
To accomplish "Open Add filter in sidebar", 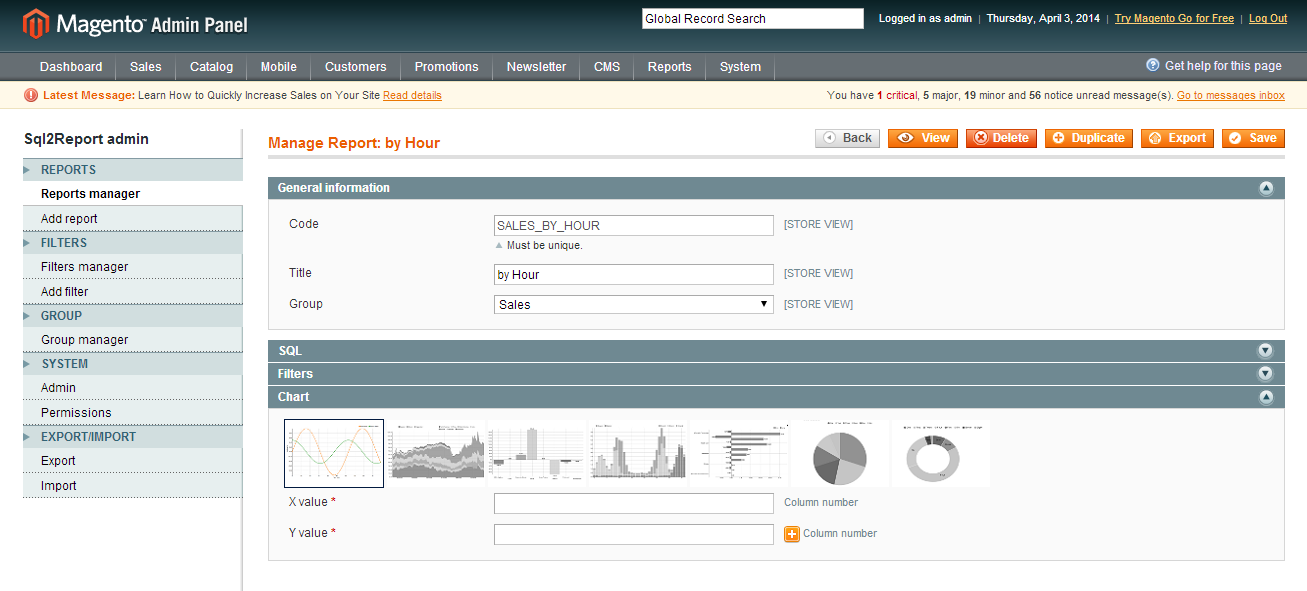I will [133, 292].
